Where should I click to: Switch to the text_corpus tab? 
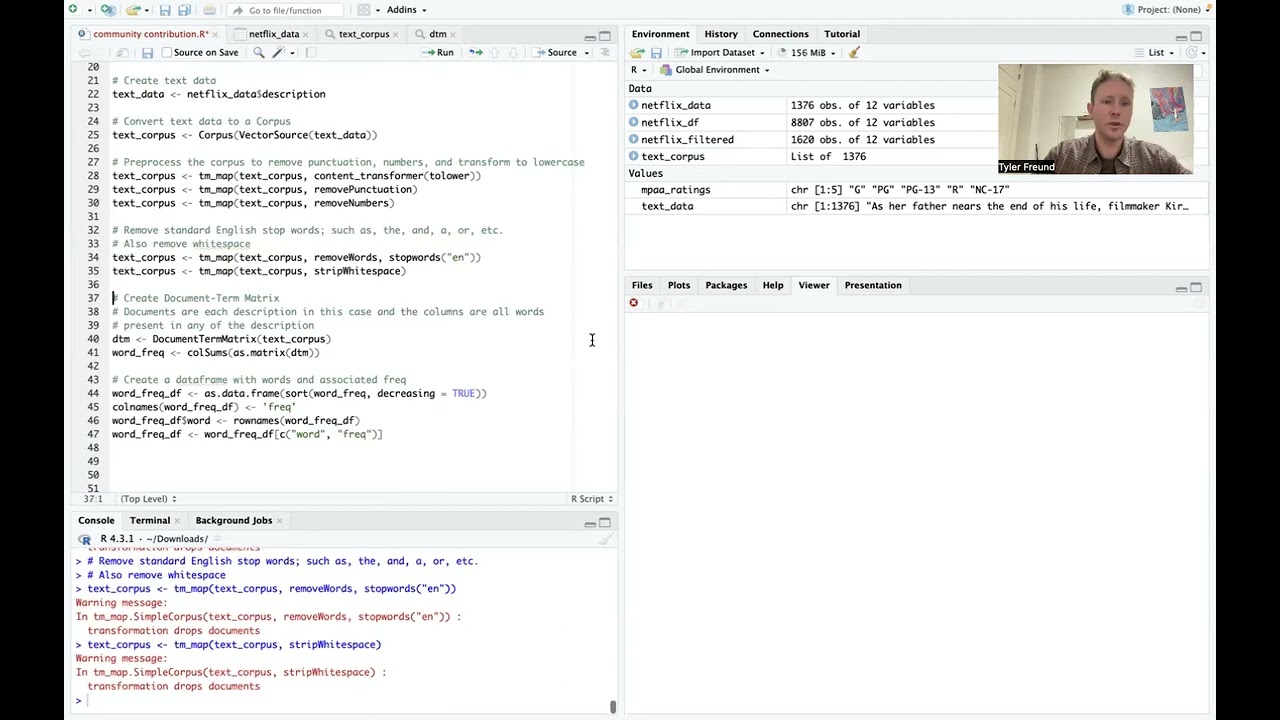point(364,34)
